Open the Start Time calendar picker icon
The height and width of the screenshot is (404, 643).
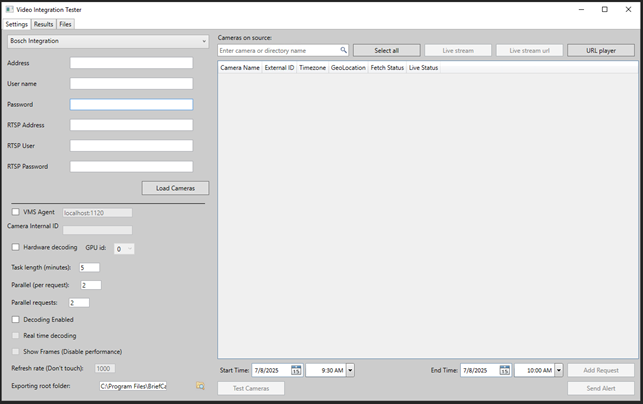coord(296,370)
